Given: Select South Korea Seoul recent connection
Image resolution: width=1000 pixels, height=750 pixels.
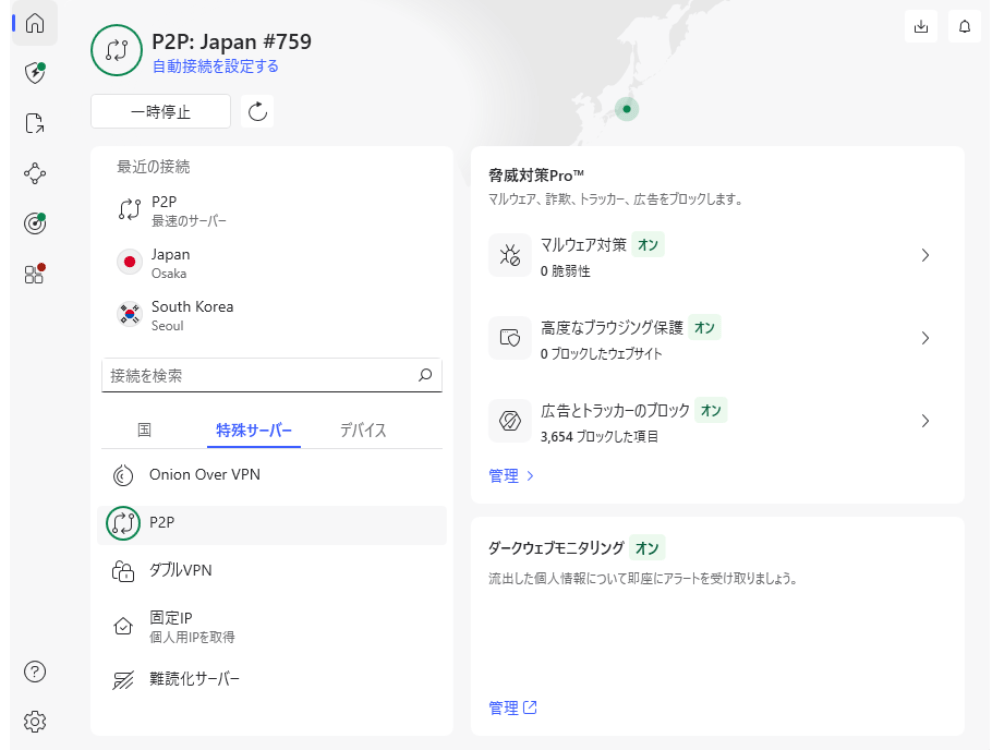Looking at the screenshot, I should pyautogui.click(x=191, y=315).
